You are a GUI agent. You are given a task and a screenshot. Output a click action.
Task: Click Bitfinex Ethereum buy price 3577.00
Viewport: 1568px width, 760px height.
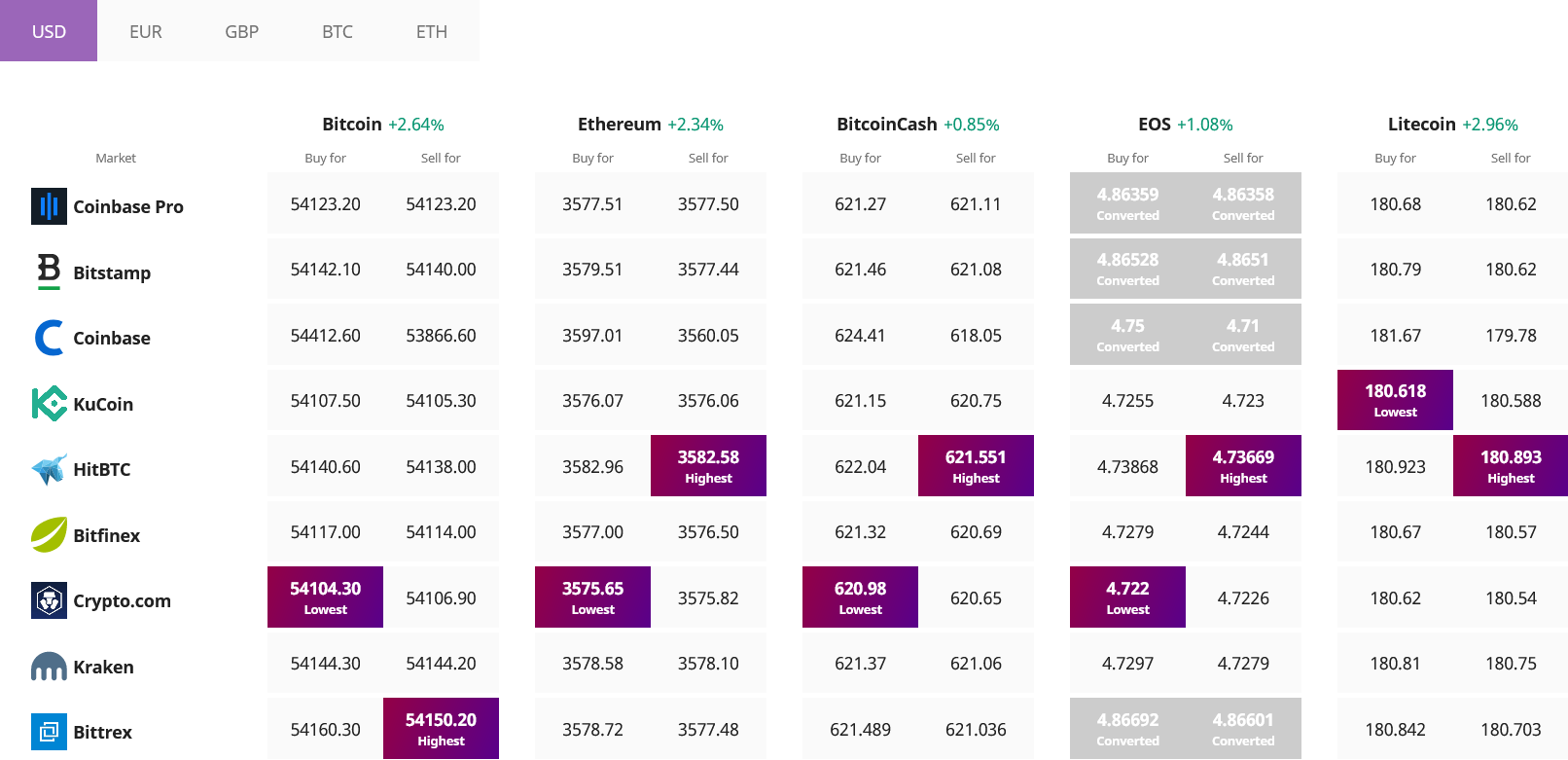[x=592, y=531]
